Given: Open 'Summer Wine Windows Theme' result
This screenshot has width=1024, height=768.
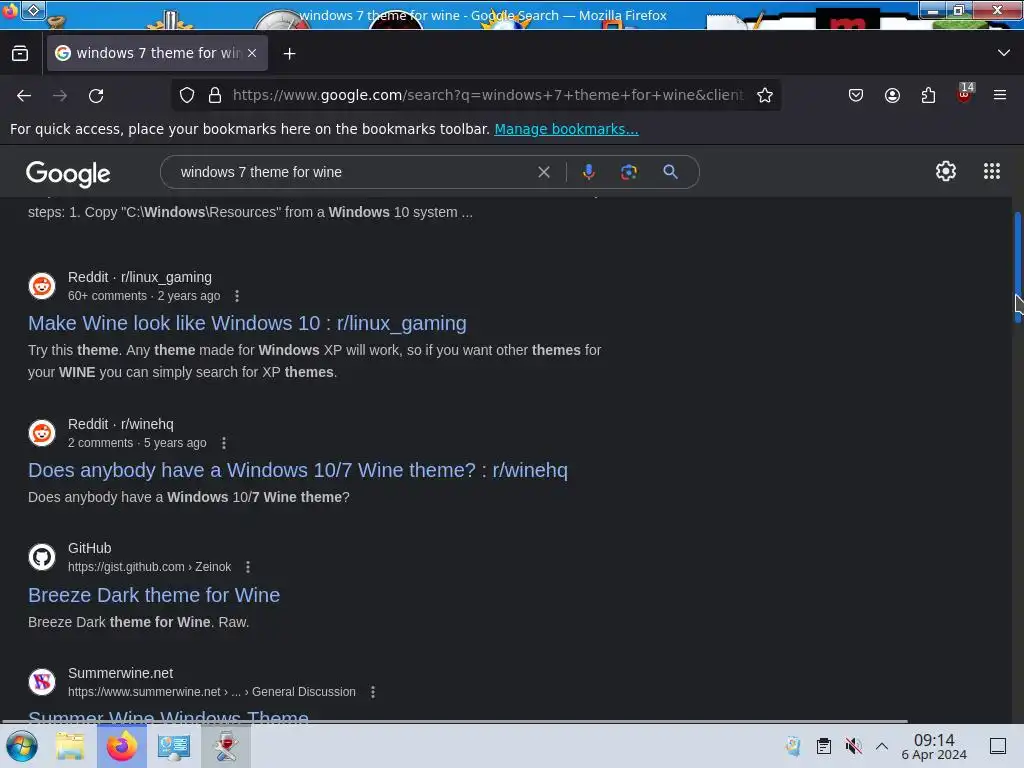Looking at the screenshot, I should (168, 716).
